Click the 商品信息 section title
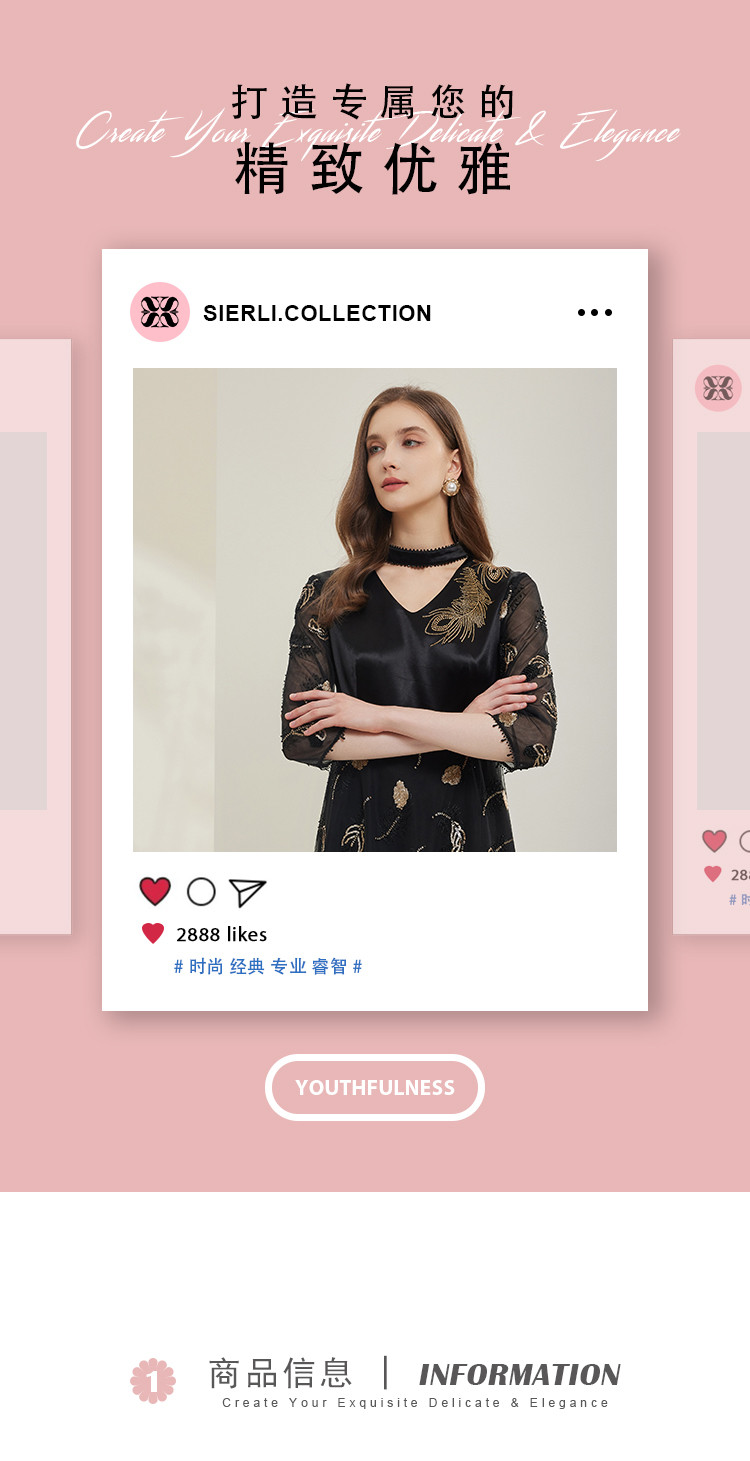 [x=281, y=1373]
